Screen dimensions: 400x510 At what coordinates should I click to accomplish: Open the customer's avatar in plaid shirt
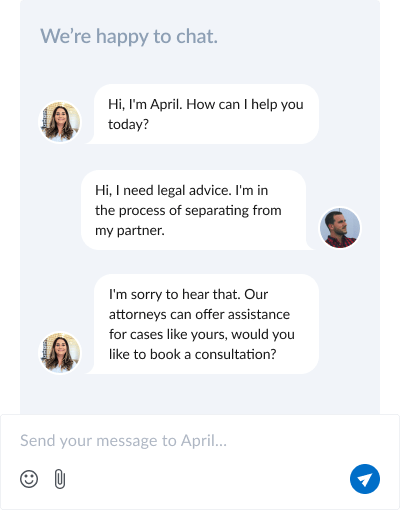[x=340, y=228]
